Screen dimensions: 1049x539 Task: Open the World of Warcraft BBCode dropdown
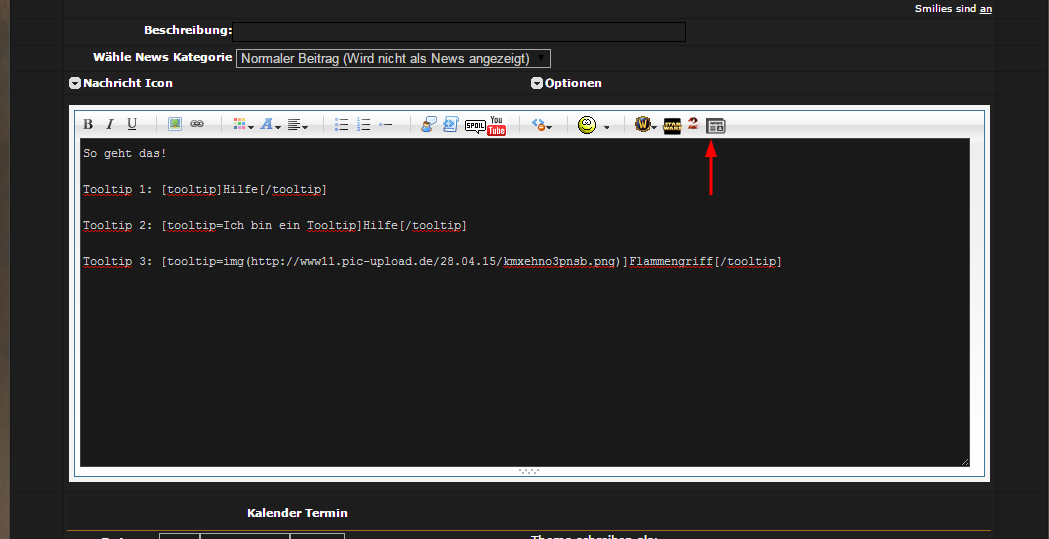(x=646, y=125)
